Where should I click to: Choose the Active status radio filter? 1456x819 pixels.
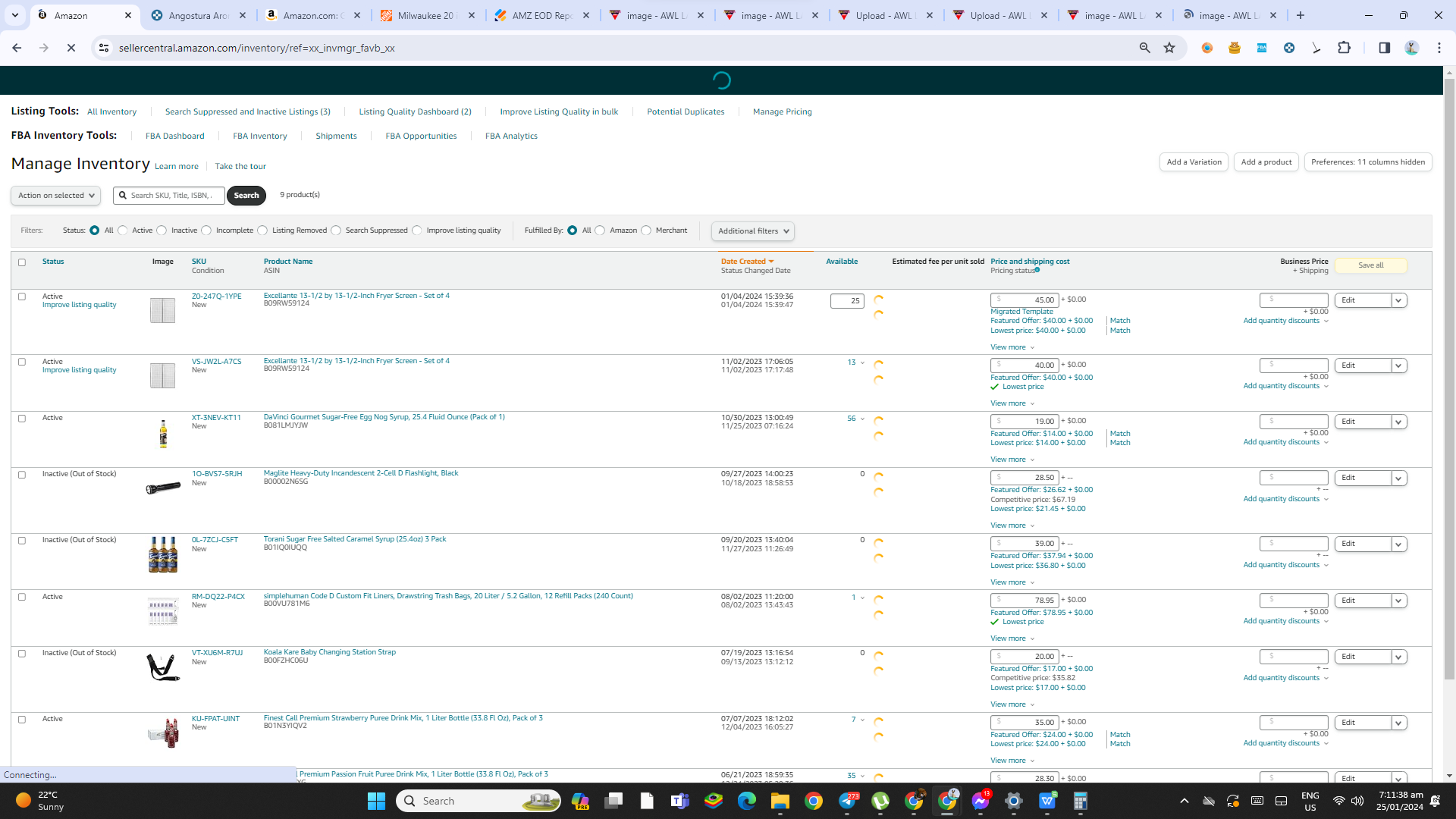123,231
